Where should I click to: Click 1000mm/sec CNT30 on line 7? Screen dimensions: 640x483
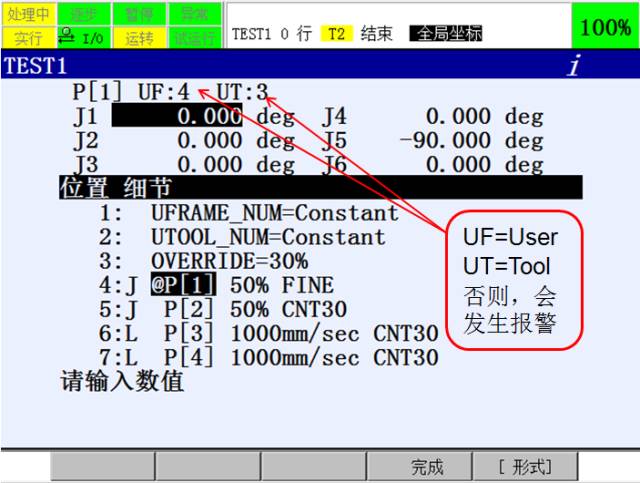334,357
